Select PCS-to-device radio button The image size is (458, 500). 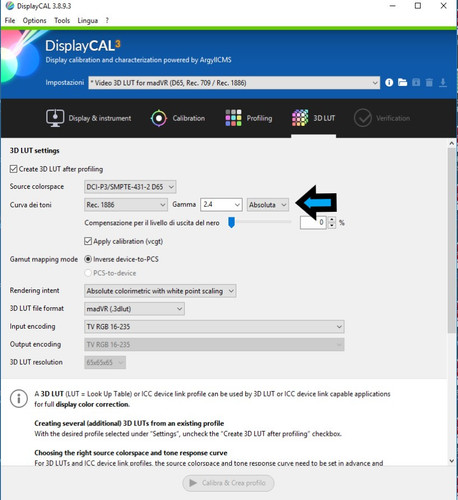(x=88, y=273)
